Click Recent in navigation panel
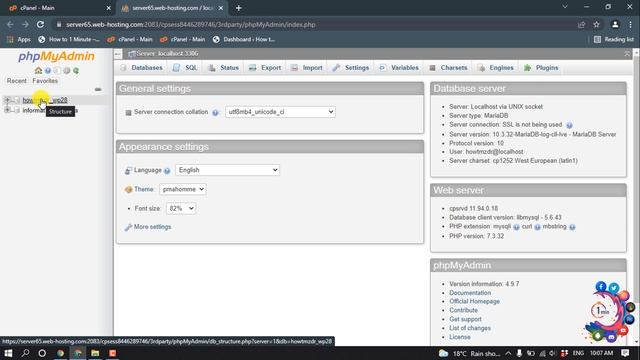The image size is (640, 360). point(16,81)
